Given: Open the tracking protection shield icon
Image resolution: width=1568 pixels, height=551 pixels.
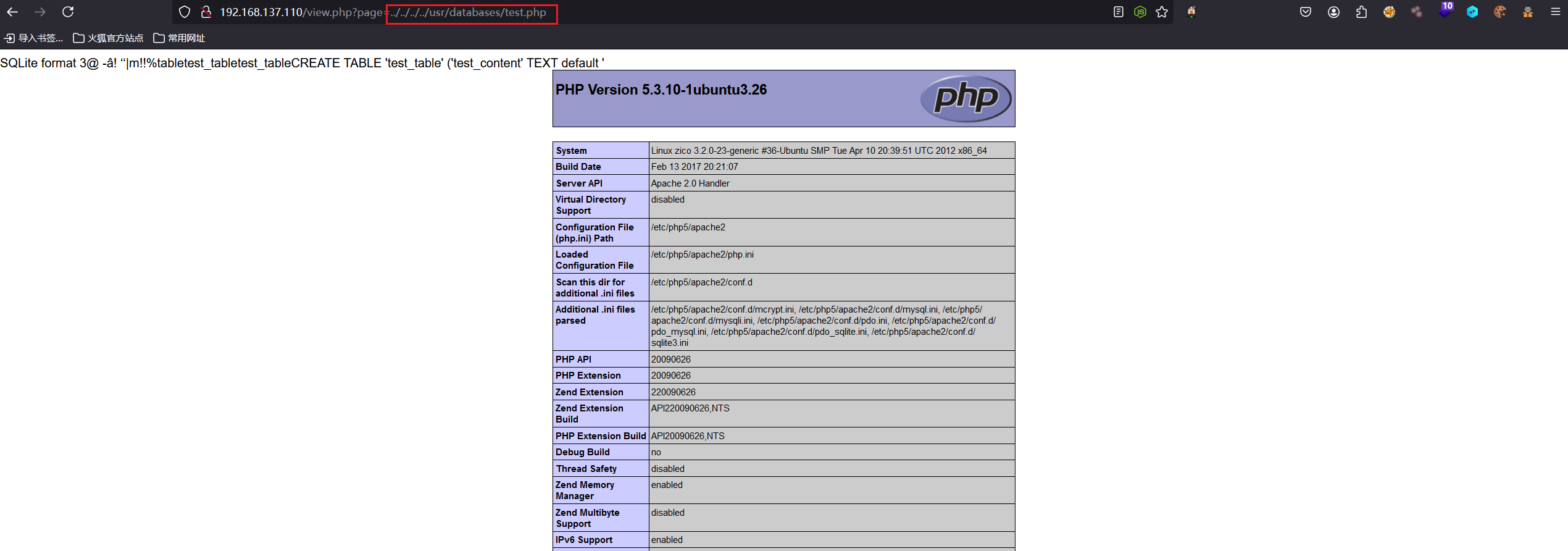Looking at the screenshot, I should (184, 12).
